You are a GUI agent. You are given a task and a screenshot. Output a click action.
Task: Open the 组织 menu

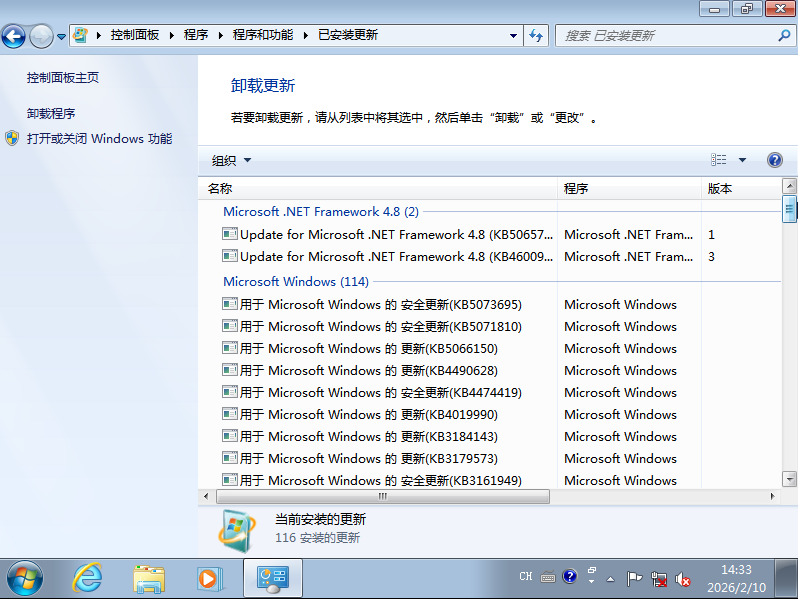tap(232, 160)
